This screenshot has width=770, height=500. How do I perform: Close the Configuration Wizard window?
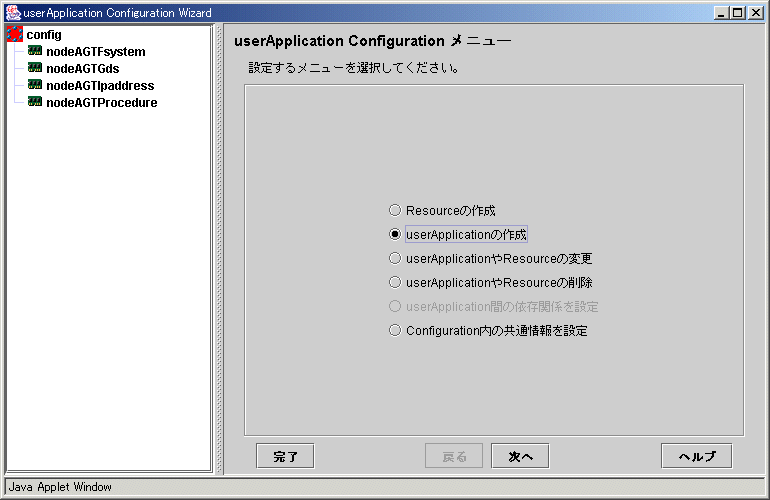[755, 13]
